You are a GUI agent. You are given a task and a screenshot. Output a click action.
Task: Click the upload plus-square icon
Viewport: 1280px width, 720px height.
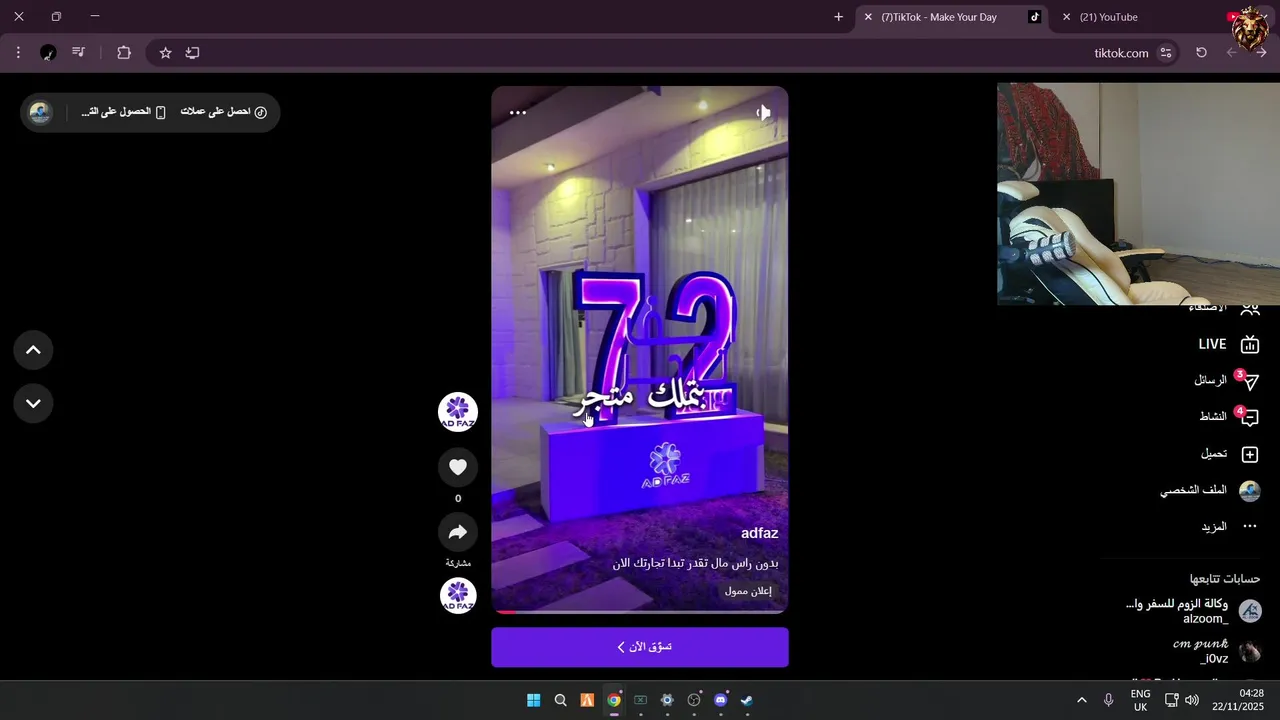pyautogui.click(x=1249, y=455)
